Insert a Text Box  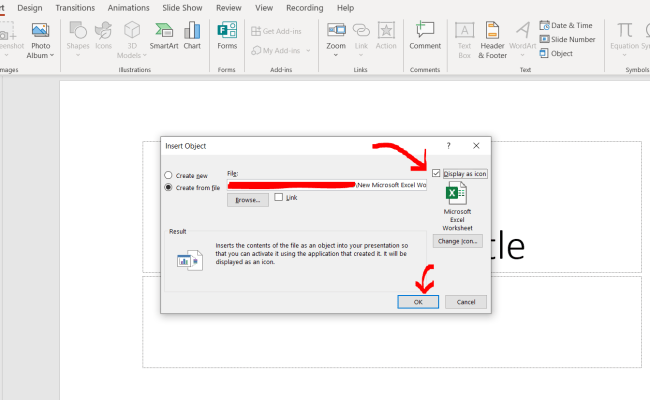pos(464,41)
